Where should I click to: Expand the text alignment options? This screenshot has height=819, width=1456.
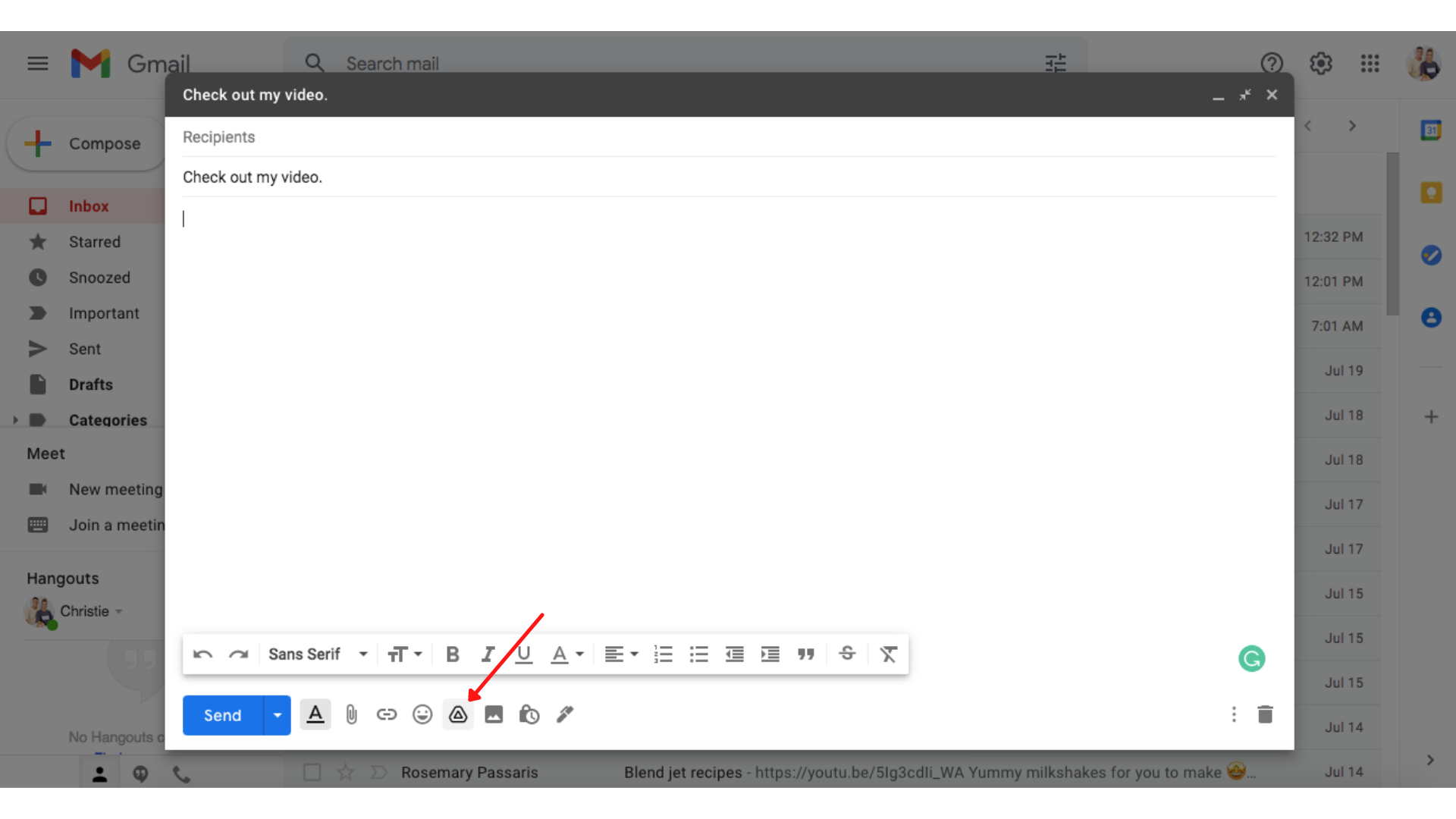coord(620,654)
